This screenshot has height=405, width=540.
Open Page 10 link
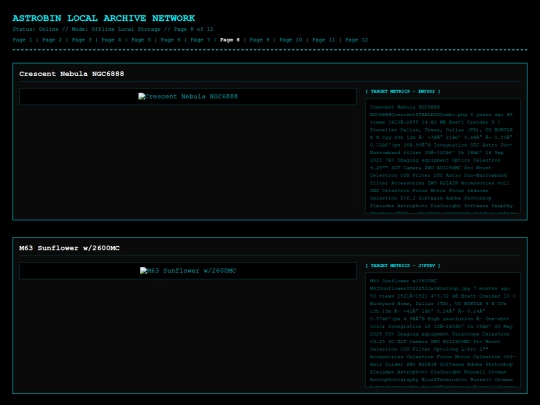pos(291,40)
